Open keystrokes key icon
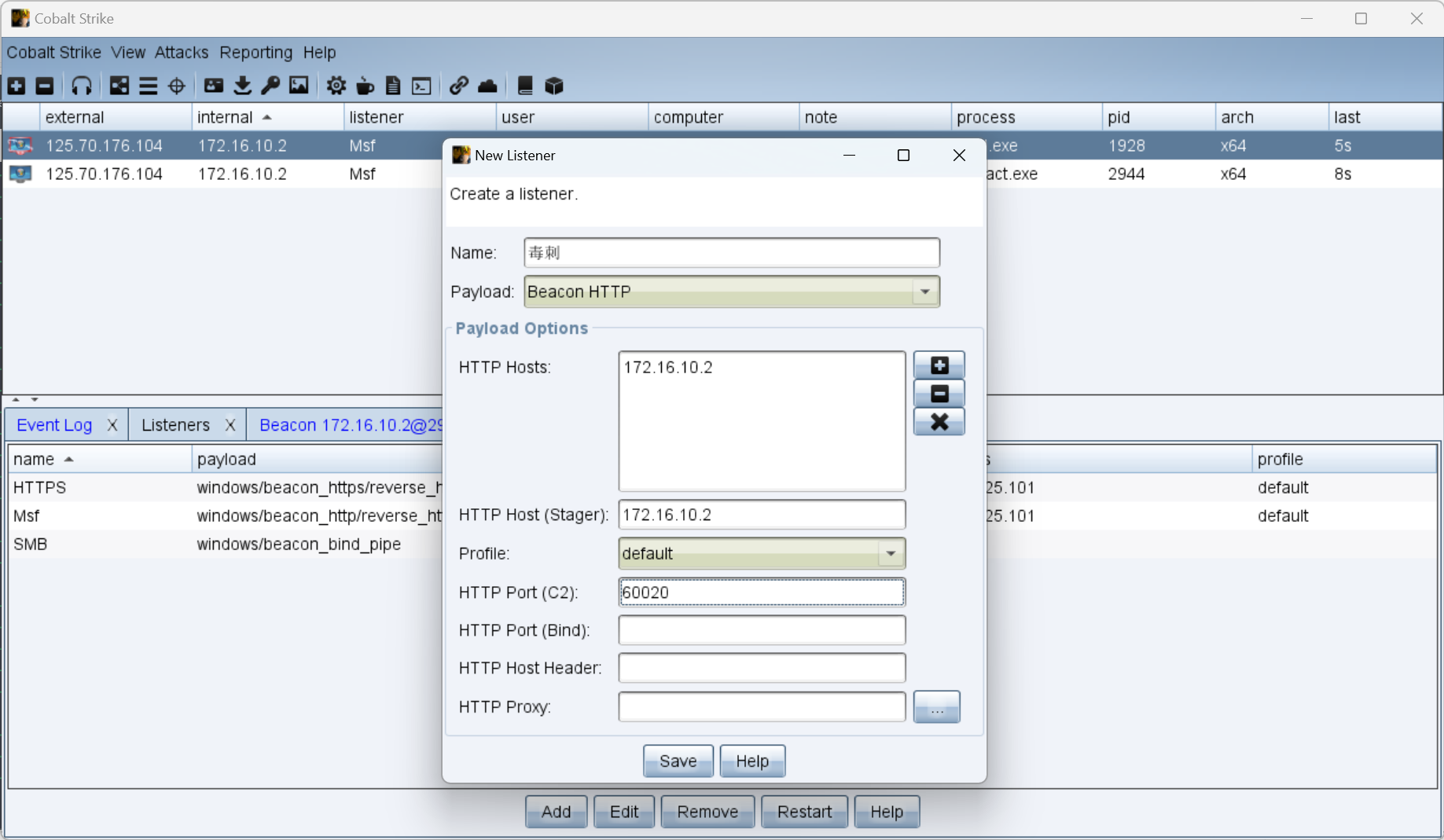This screenshot has height=840, width=1444. click(x=270, y=86)
